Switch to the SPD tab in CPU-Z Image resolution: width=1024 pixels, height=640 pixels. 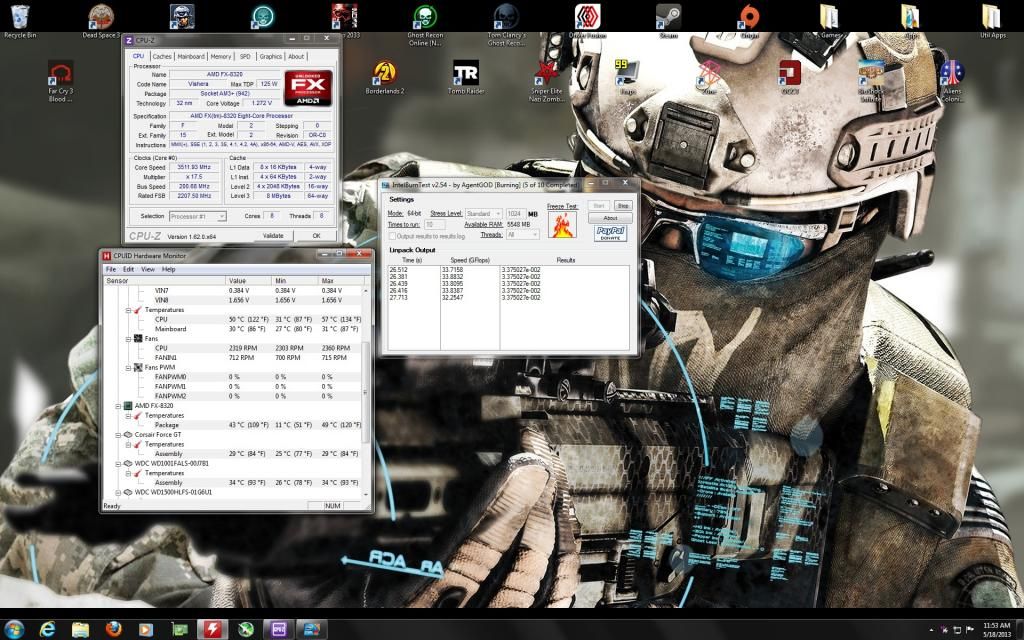pos(245,57)
